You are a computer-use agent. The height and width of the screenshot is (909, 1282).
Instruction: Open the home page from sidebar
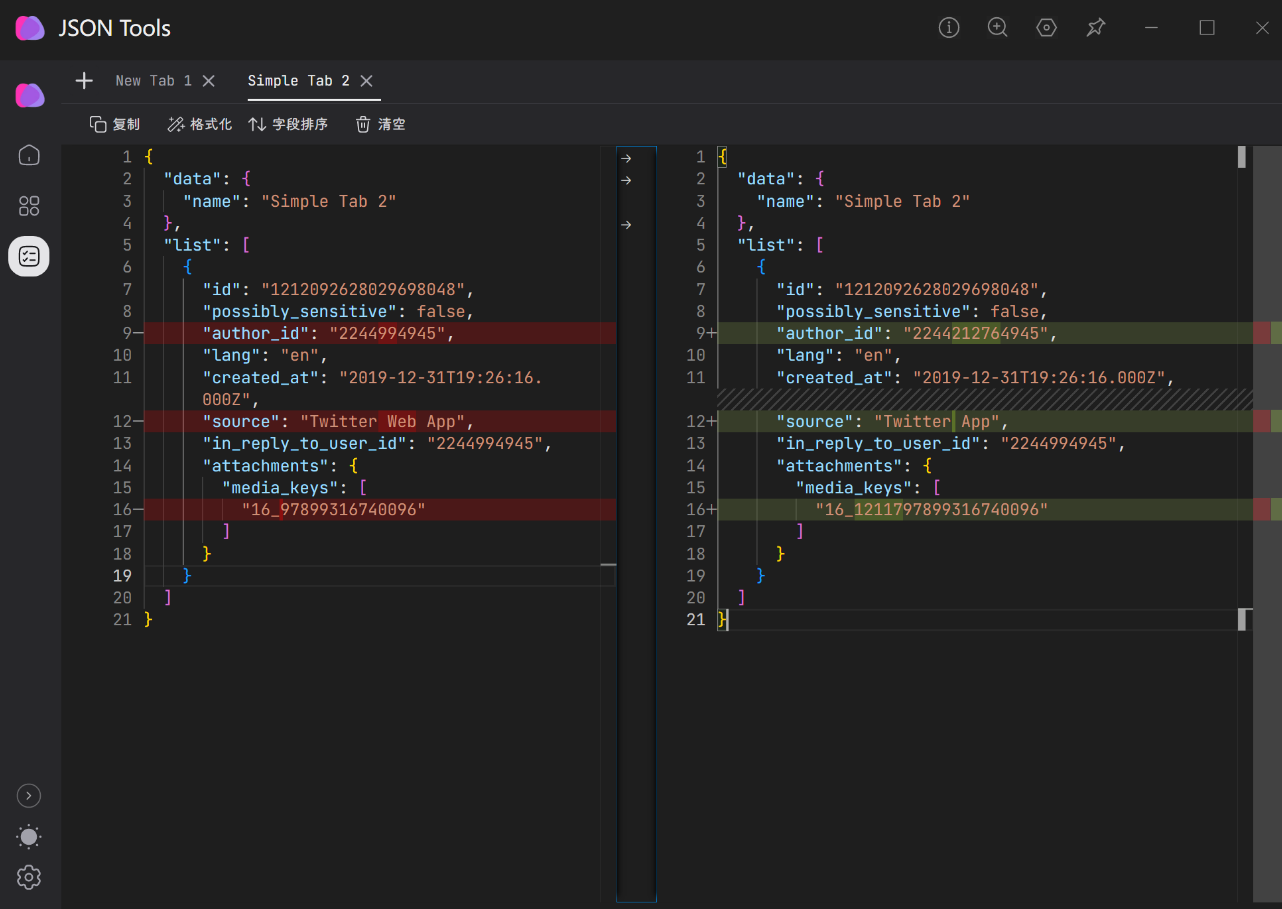(x=29, y=155)
